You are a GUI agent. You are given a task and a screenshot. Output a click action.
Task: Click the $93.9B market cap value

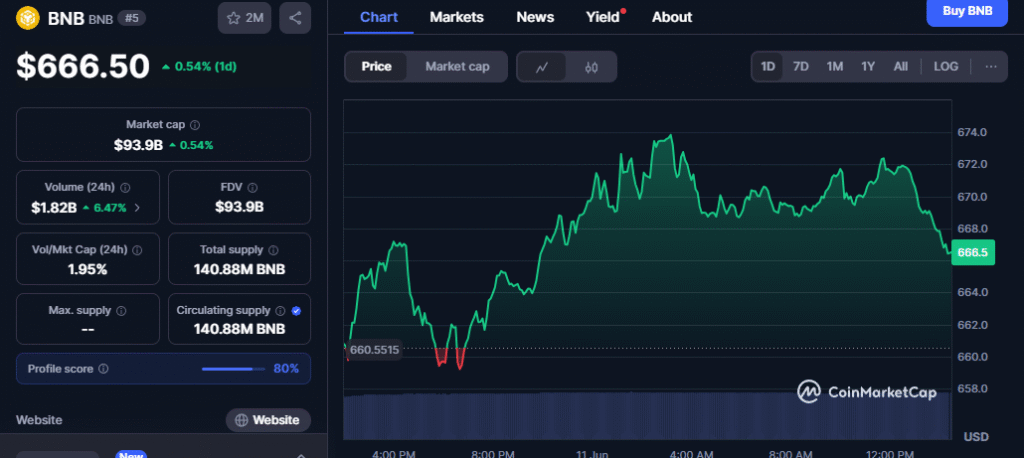click(138, 145)
